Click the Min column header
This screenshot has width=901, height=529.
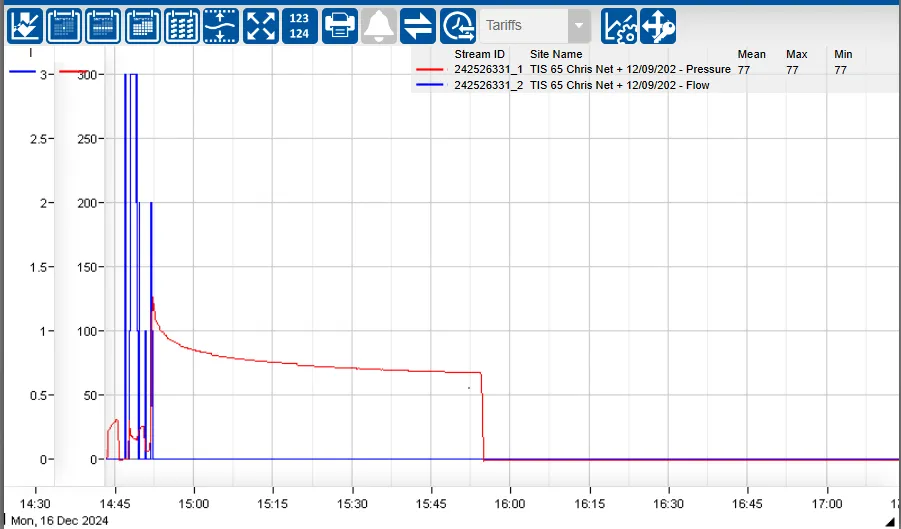(843, 54)
